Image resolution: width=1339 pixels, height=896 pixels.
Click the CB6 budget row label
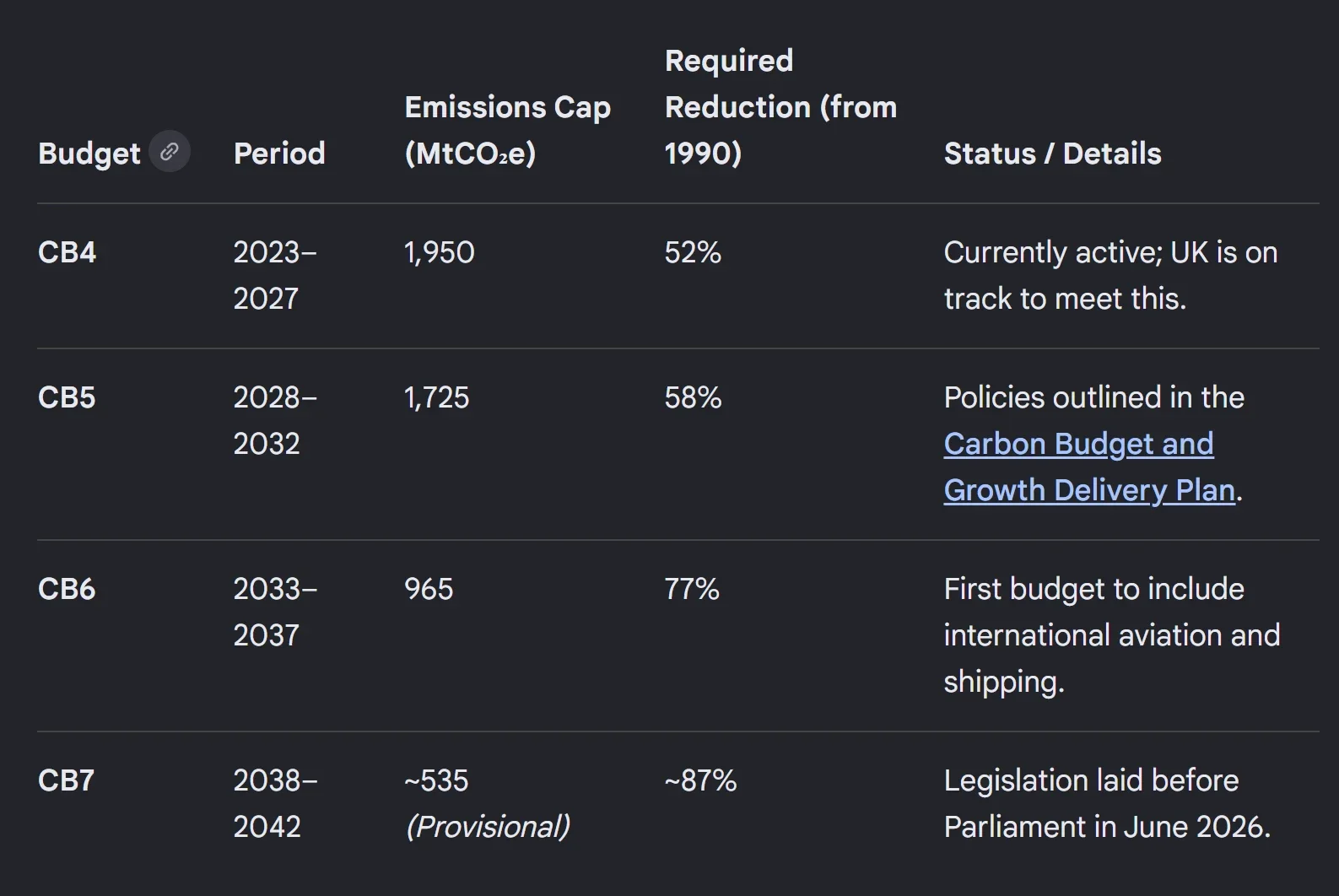click(67, 589)
